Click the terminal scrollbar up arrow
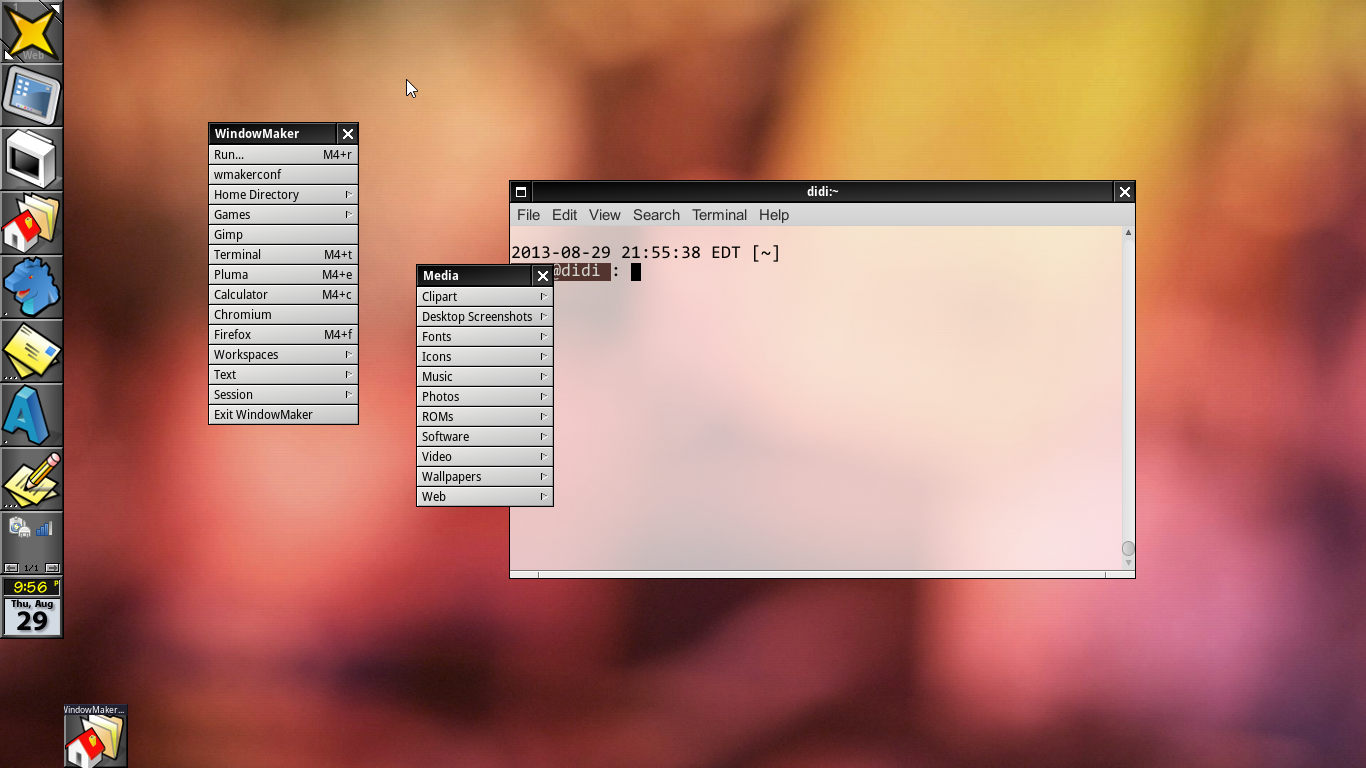Image resolution: width=1366 pixels, height=768 pixels. [1128, 232]
